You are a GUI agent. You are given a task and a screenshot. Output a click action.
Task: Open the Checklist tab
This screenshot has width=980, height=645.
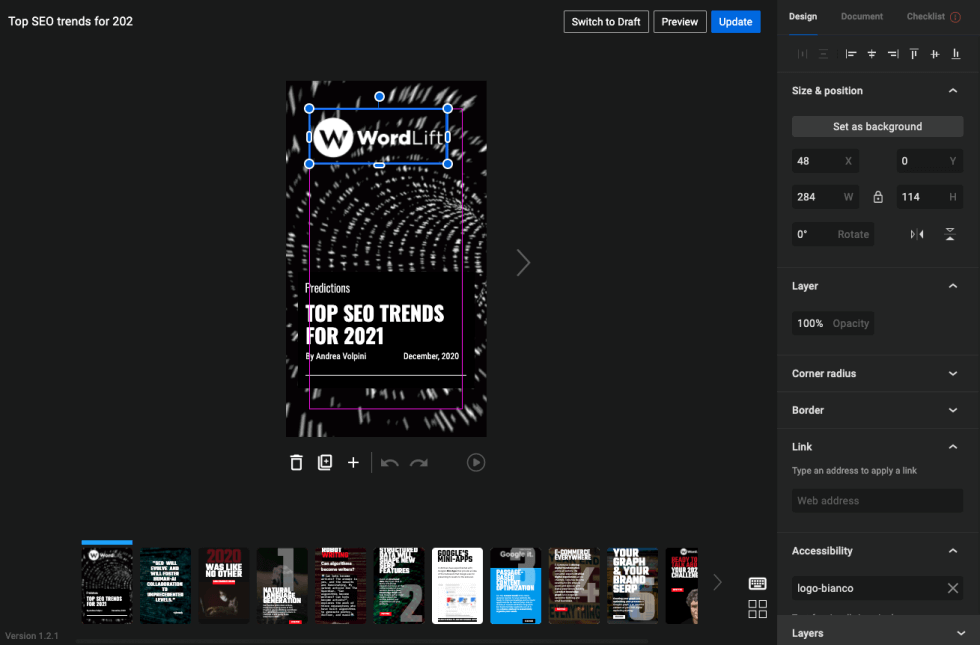click(926, 17)
